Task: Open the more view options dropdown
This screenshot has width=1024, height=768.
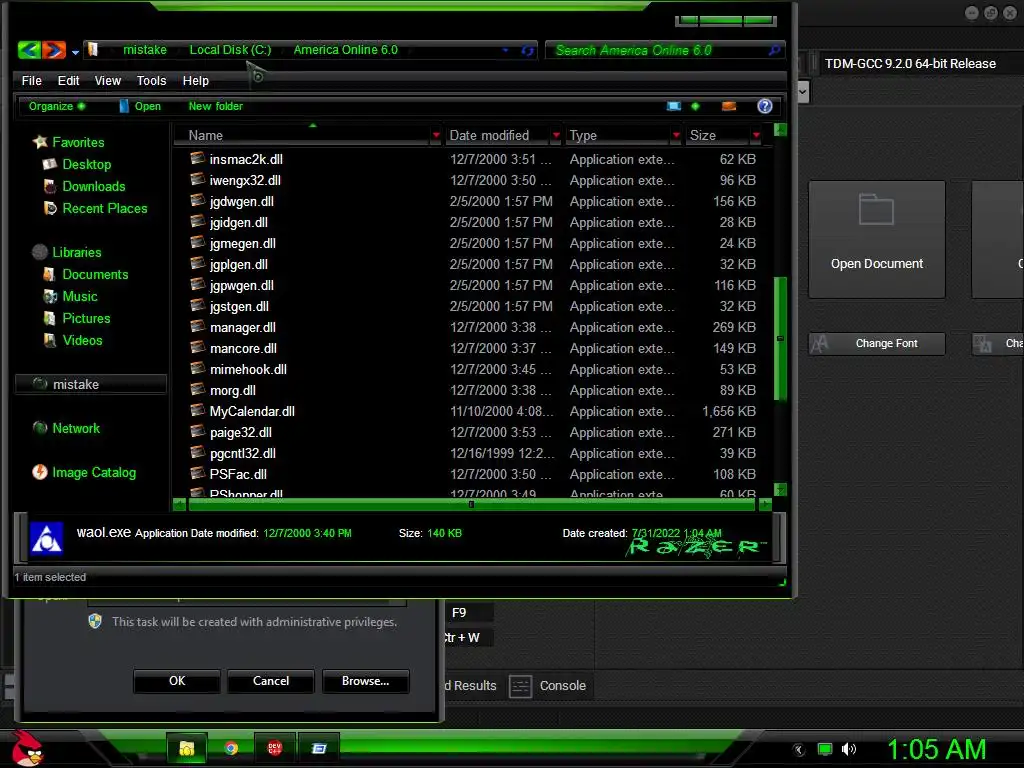Action: 695,106
